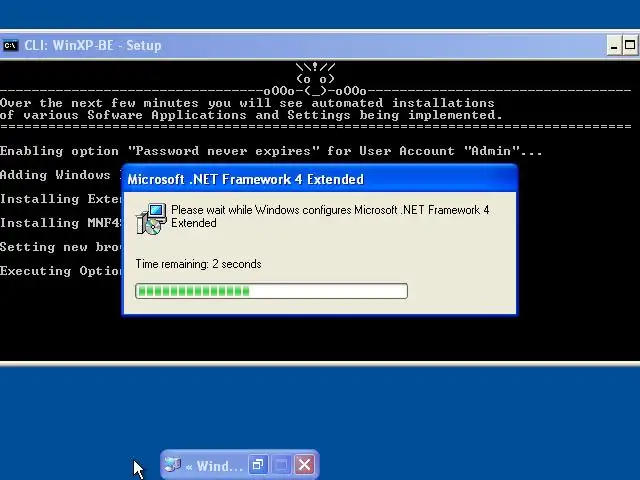The height and width of the screenshot is (480, 640).
Task: Click the "Installing Exte" console line
Action: click(x=61, y=199)
